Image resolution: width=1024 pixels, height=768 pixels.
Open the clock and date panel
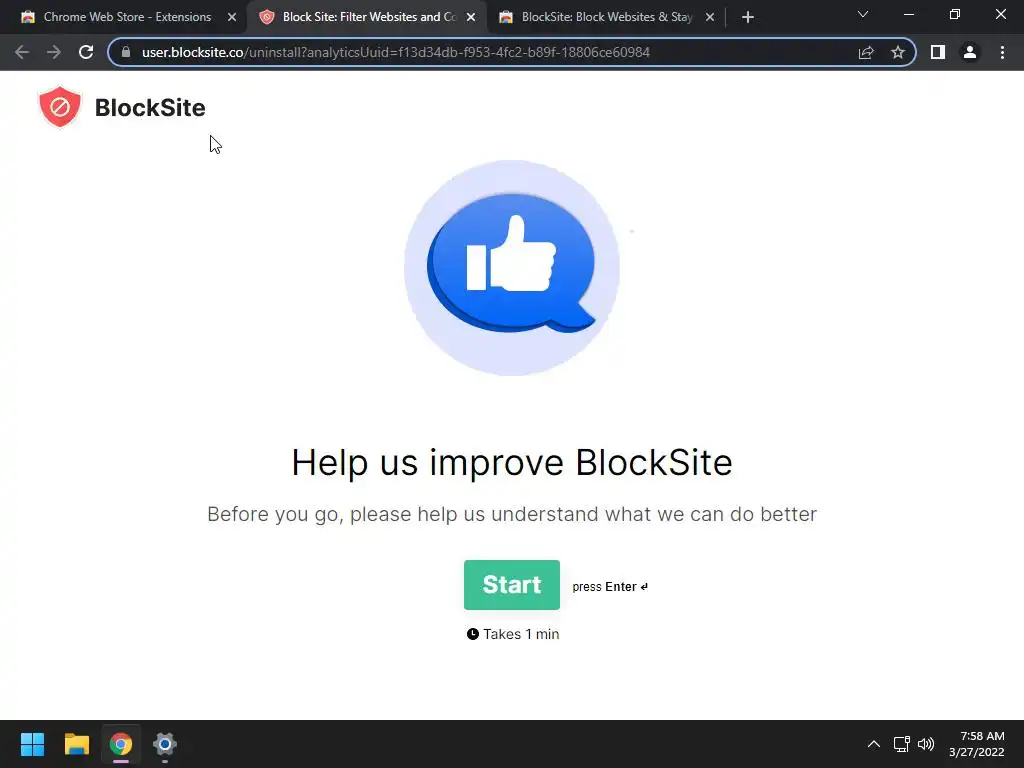pos(977,744)
